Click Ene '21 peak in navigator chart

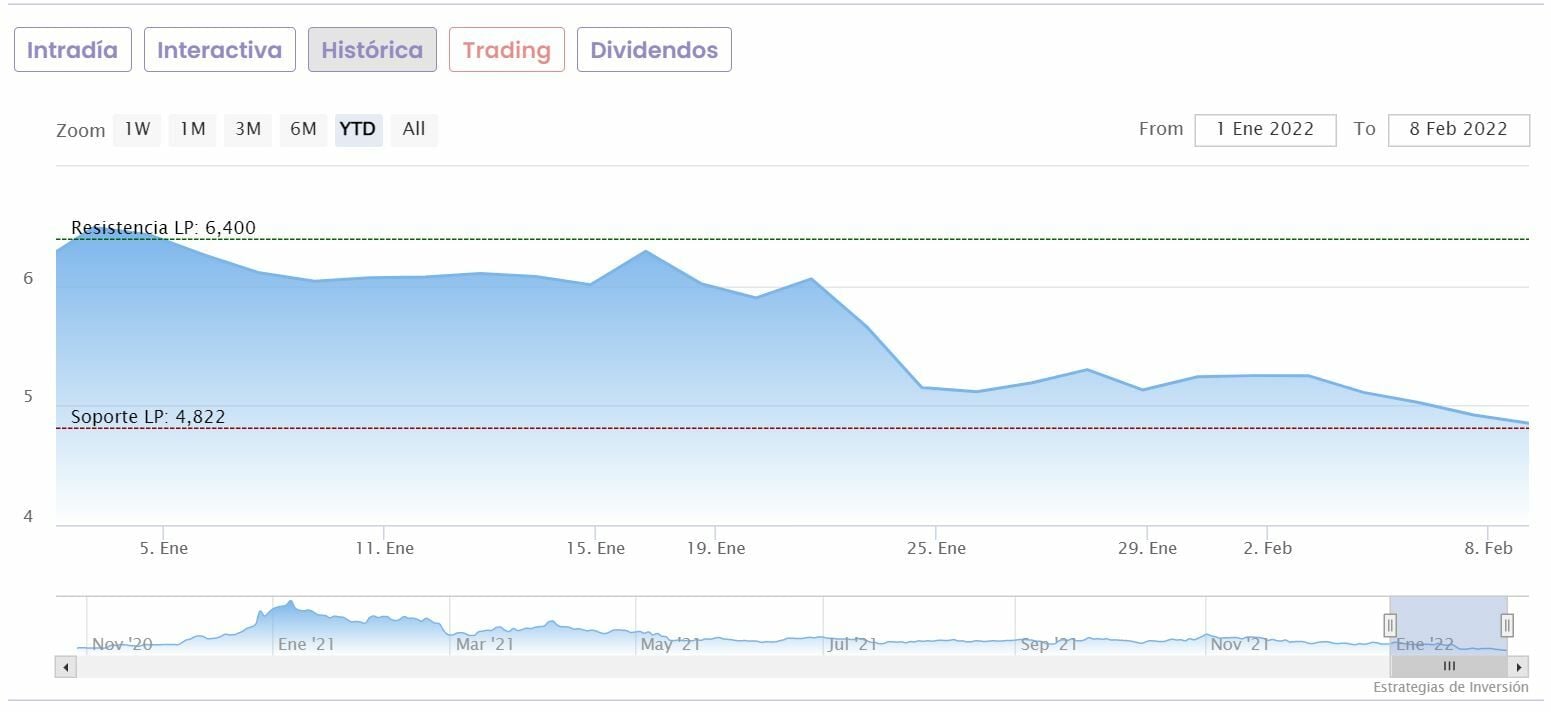coord(290,603)
